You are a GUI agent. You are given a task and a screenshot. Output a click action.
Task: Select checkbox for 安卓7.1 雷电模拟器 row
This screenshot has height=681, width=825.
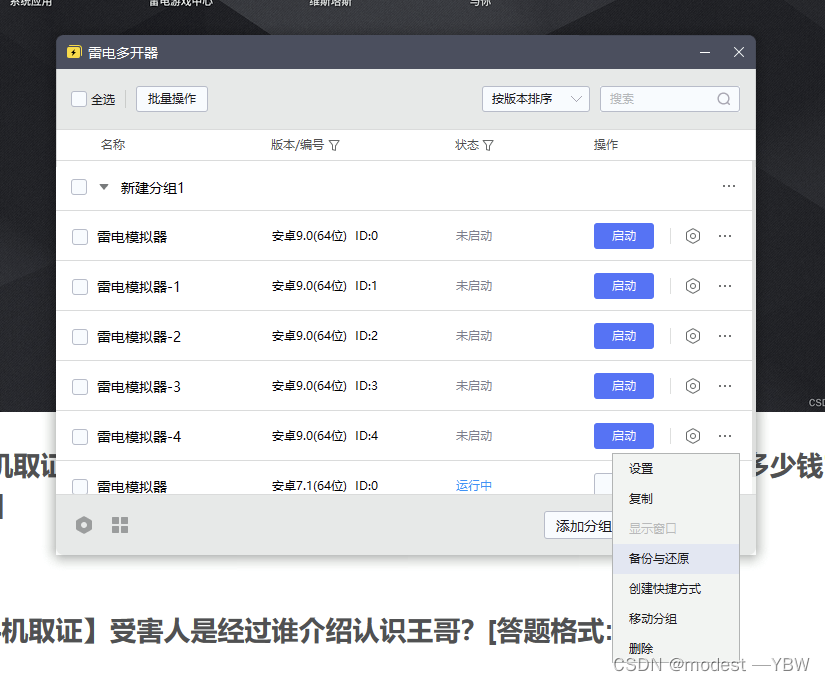pos(80,486)
